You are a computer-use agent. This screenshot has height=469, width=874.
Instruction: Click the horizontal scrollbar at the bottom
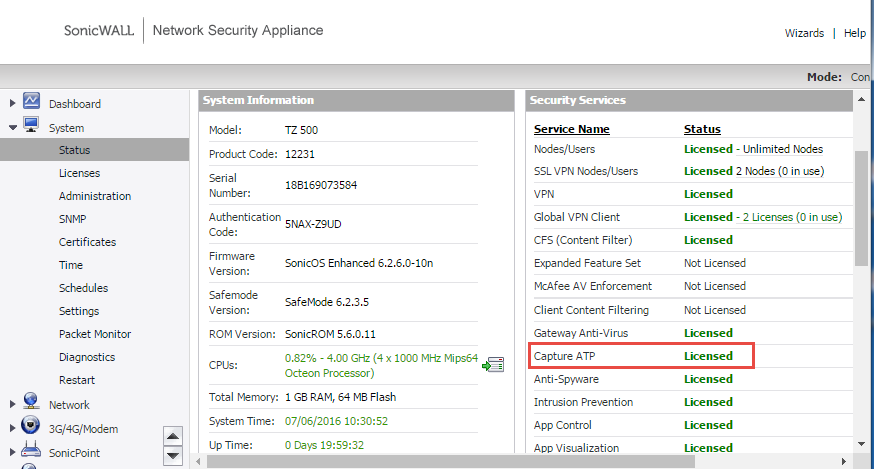(520, 462)
